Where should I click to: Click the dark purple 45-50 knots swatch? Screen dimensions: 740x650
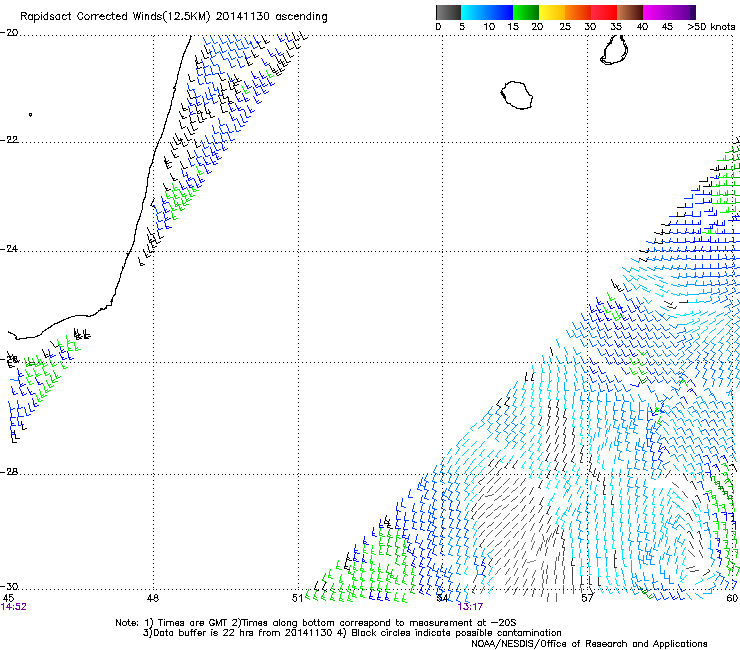pyautogui.click(x=682, y=12)
